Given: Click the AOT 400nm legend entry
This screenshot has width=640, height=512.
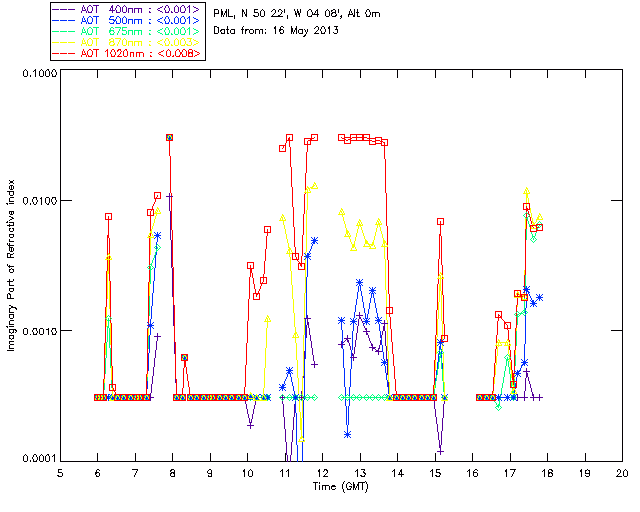Looking at the screenshot, I should [x=127, y=9].
